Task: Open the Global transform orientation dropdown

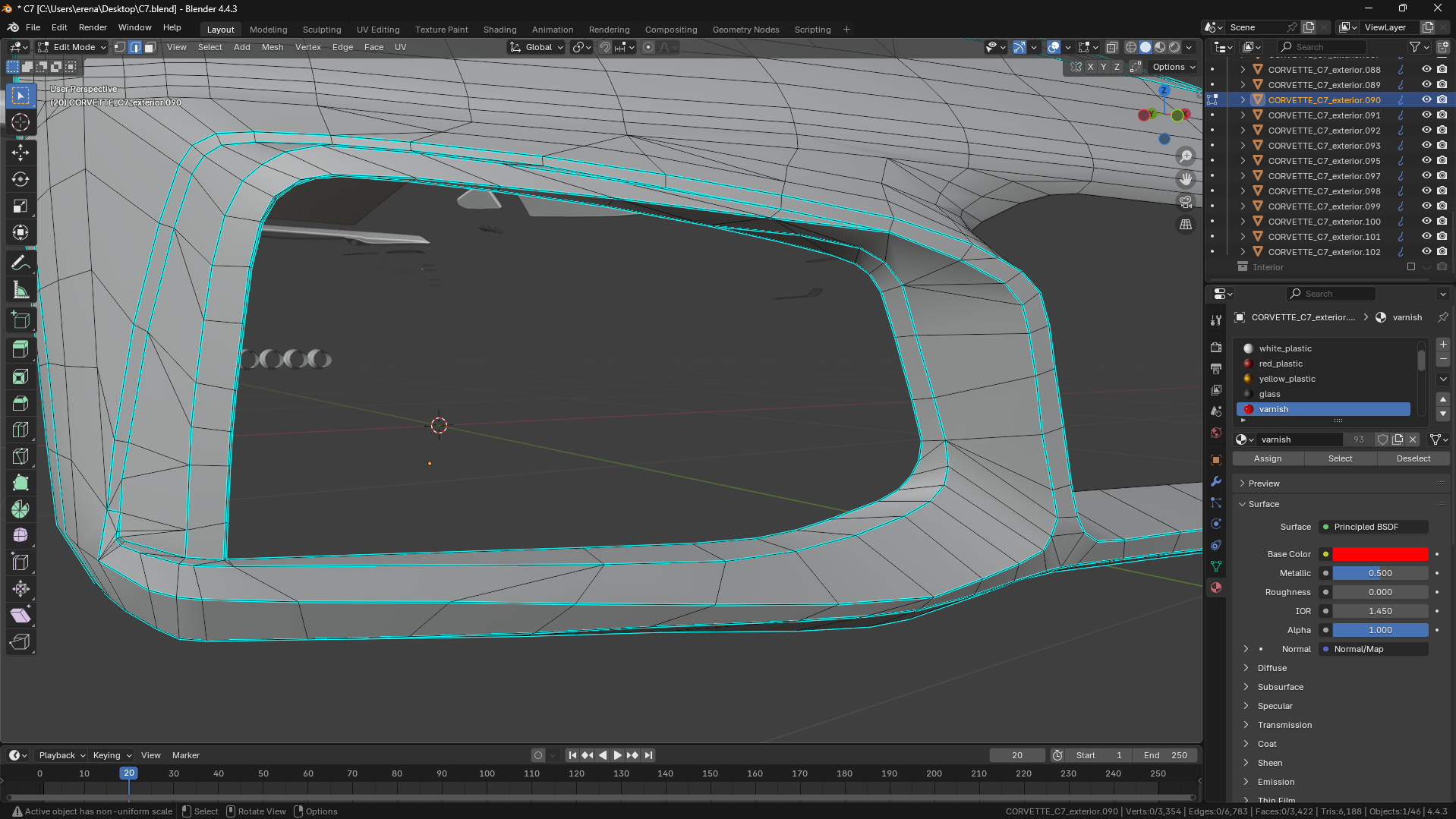Action: [x=537, y=47]
